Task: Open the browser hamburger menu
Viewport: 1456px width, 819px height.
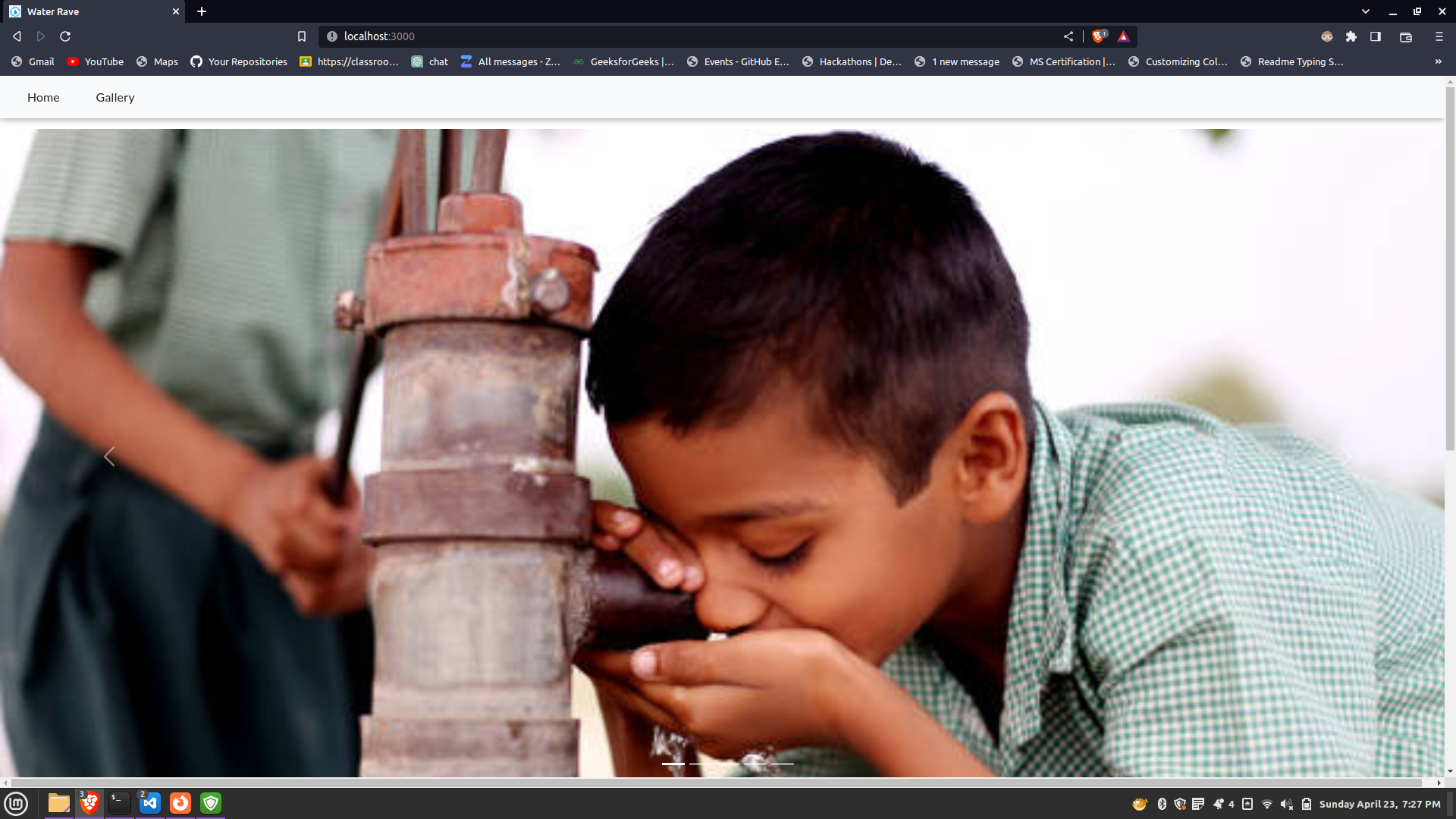Action: (x=1439, y=36)
